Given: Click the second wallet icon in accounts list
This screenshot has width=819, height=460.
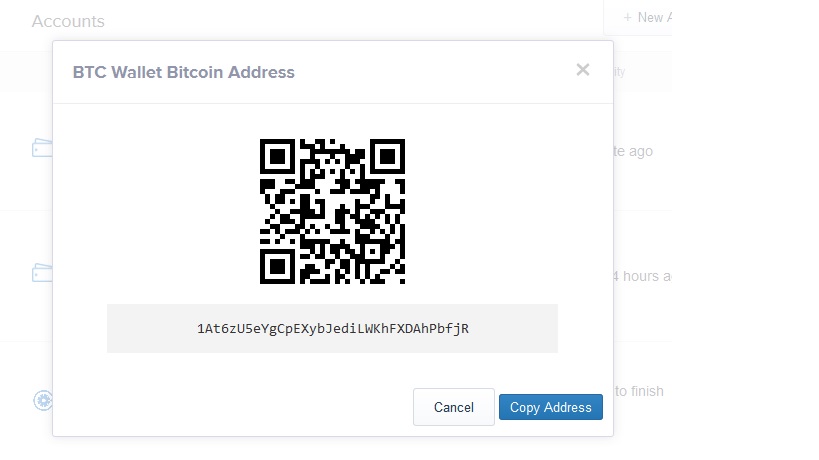Looking at the screenshot, I should (x=42, y=272).
